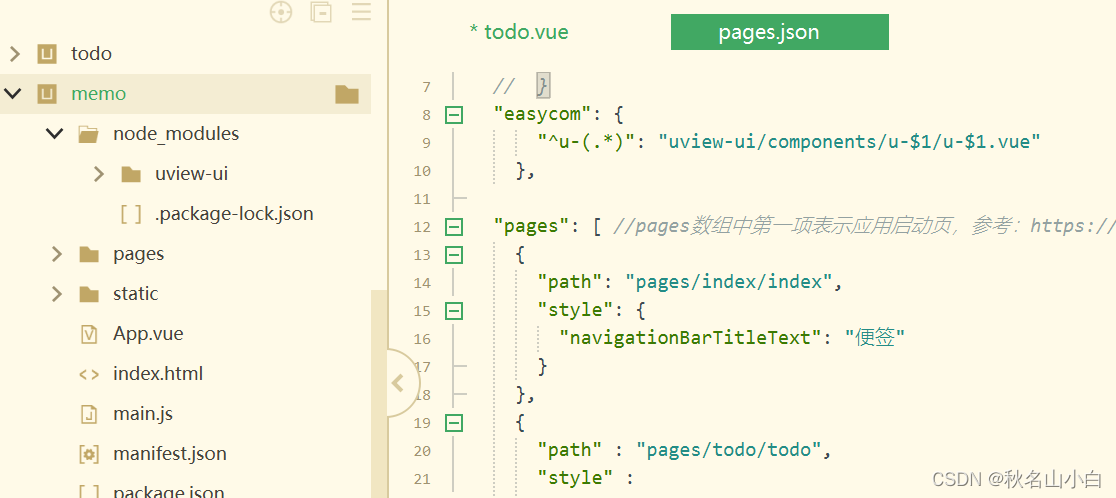
Task: Click the folder icon right of memo
Action: click(347, 94)
